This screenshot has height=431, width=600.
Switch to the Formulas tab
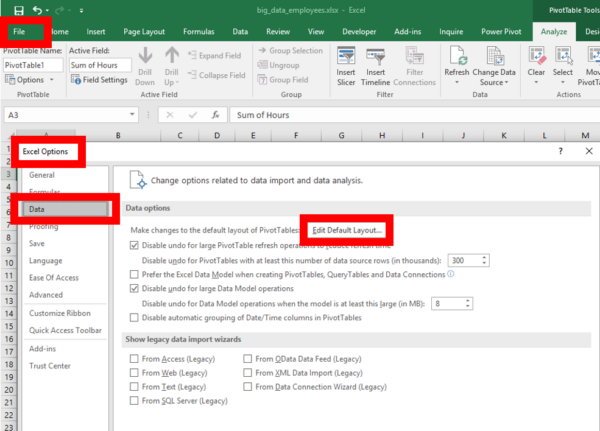pos(199,32)
